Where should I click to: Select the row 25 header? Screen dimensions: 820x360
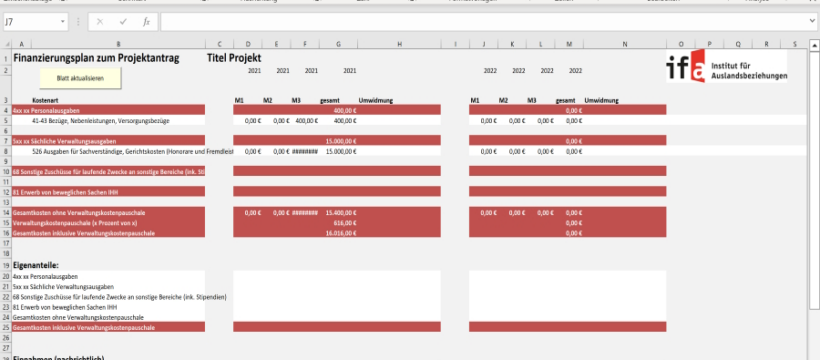coord(6,327)
